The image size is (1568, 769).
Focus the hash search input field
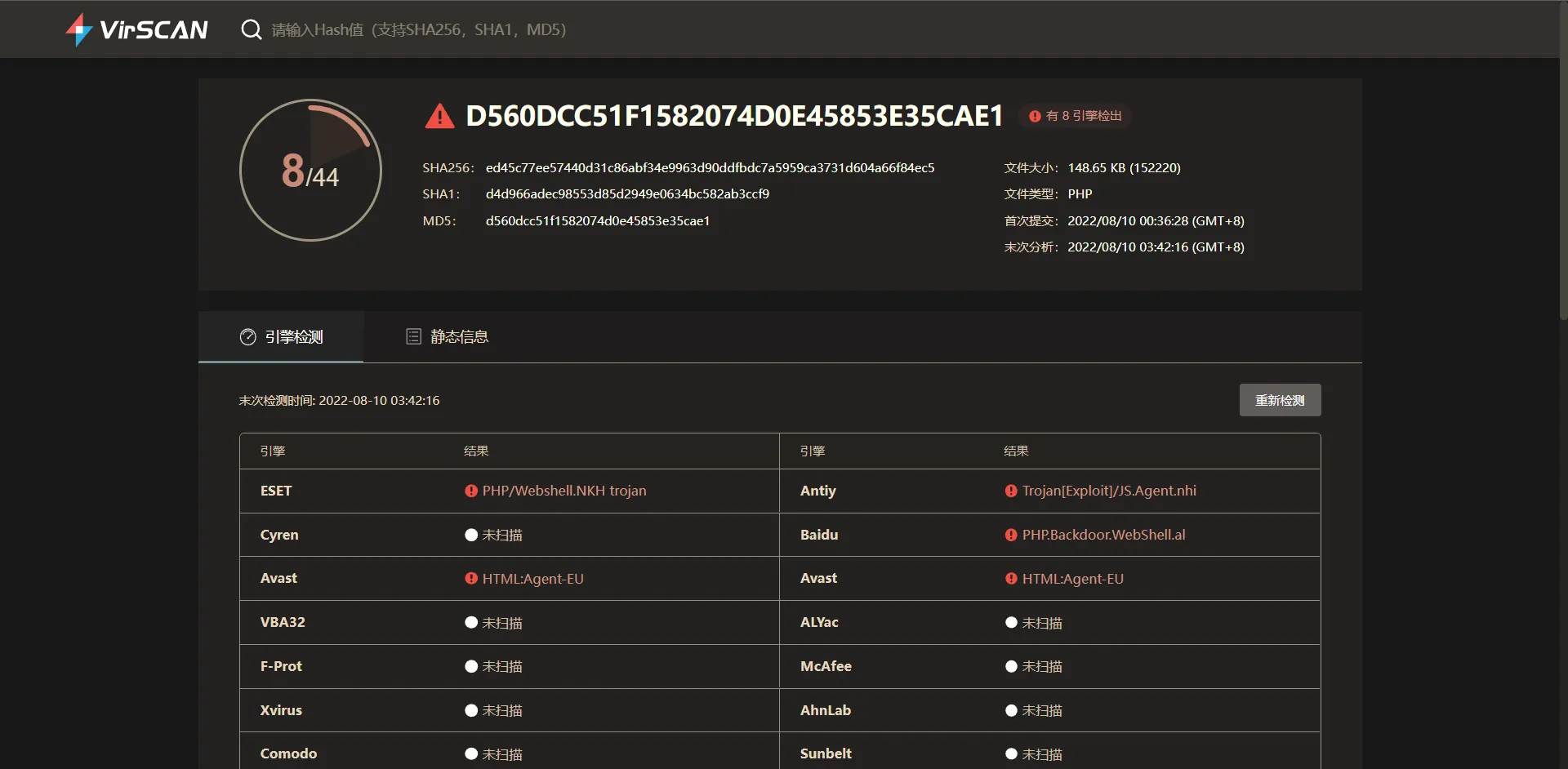pyautogui.click(x=418, y=29)
